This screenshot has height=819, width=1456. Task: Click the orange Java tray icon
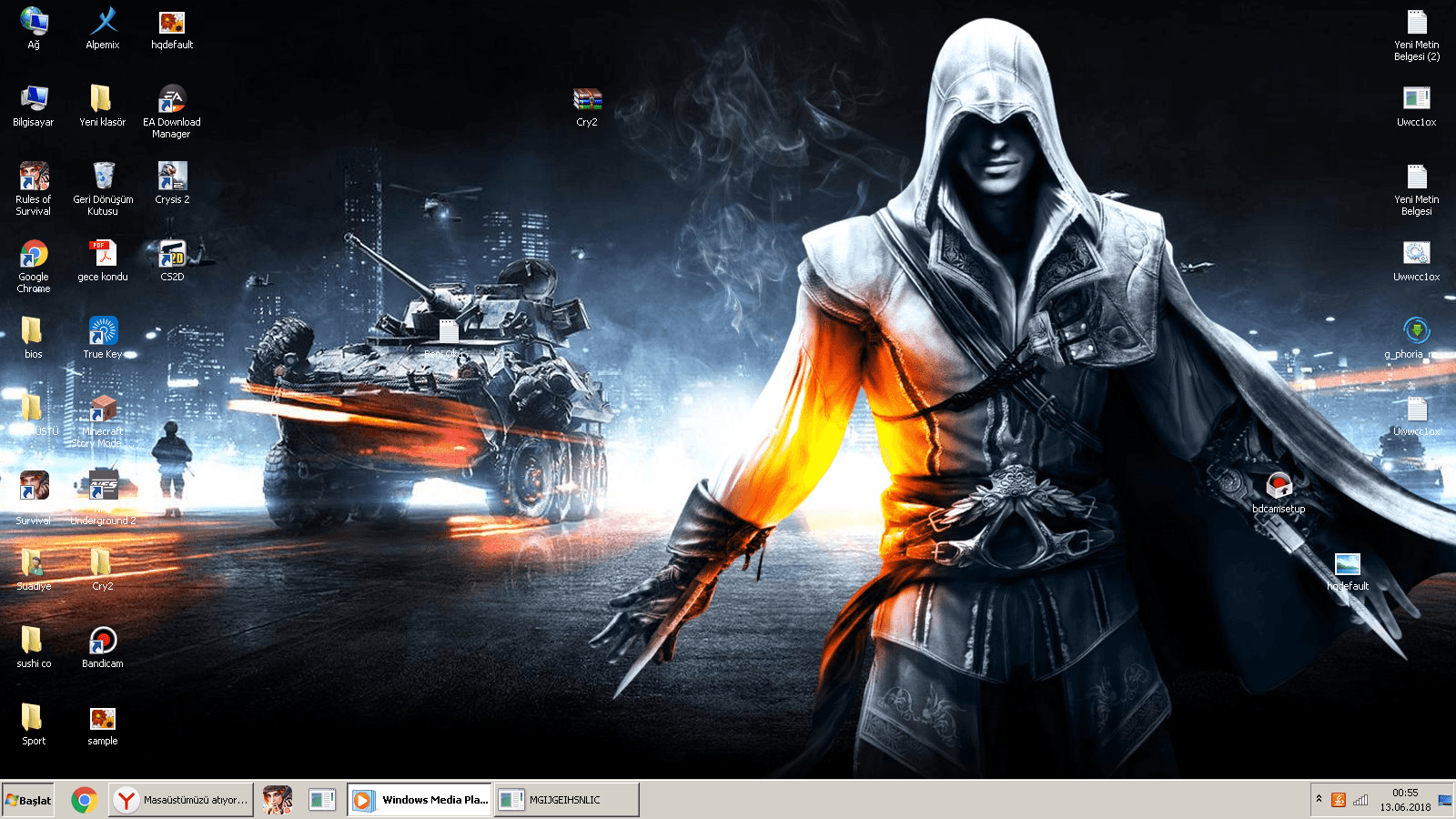pyautogui.click(x=1339, y=800)
